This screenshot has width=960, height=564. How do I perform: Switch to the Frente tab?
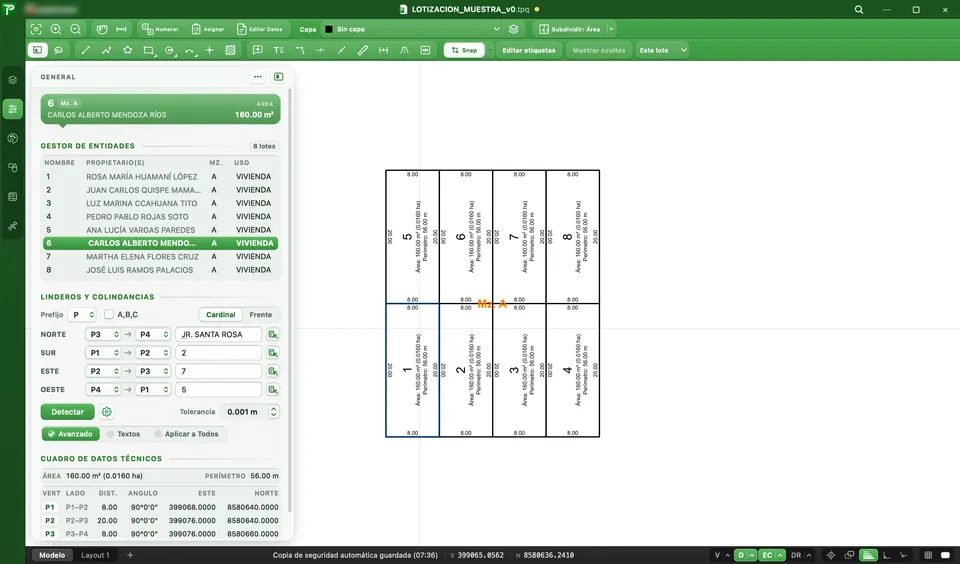pos(260,314)
